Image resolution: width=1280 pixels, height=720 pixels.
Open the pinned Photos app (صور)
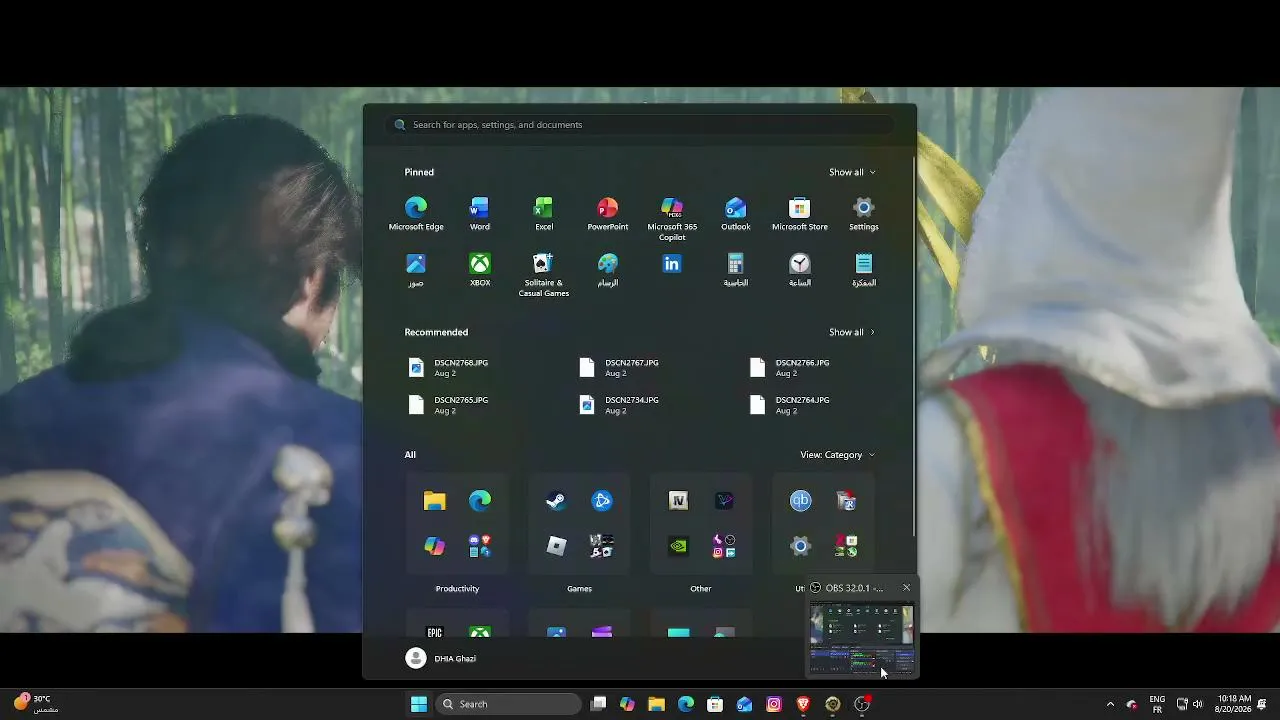pyautogui.click(x=416, y=270)
